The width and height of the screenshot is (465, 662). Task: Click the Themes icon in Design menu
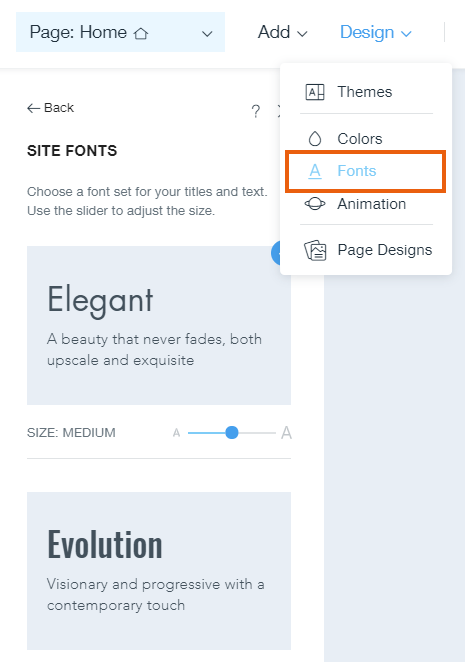point(315,92)
